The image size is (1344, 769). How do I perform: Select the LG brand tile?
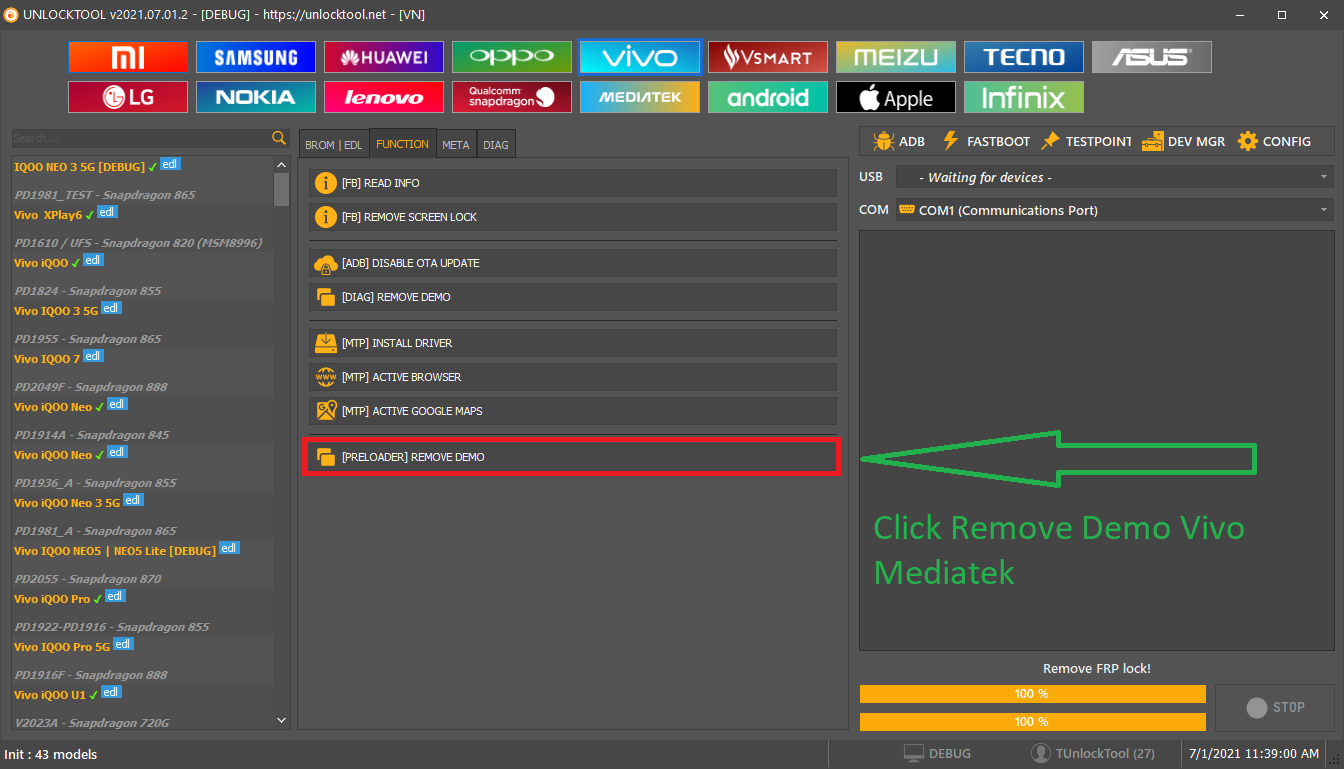tap(128, 97)
